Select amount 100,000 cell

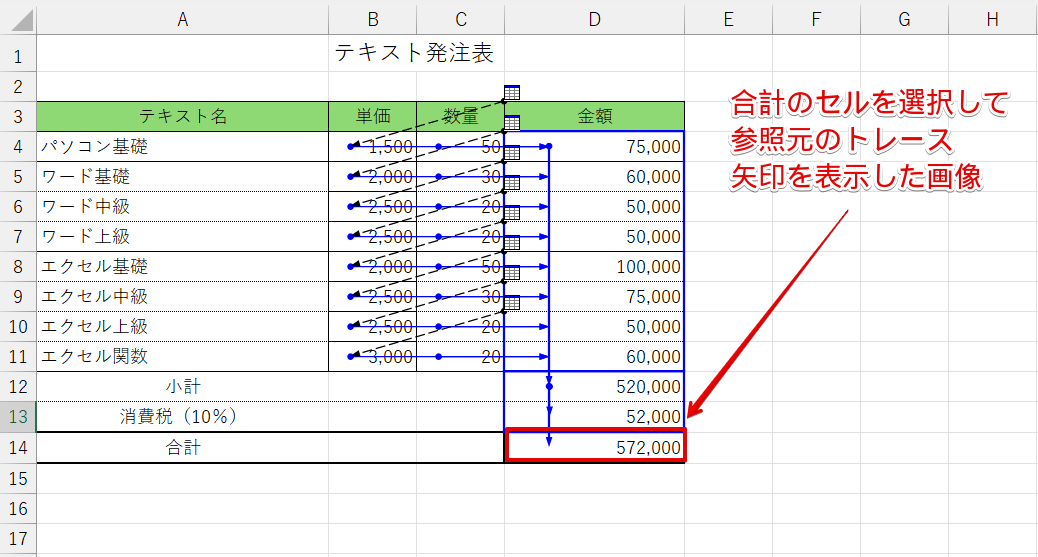(594, 266)
